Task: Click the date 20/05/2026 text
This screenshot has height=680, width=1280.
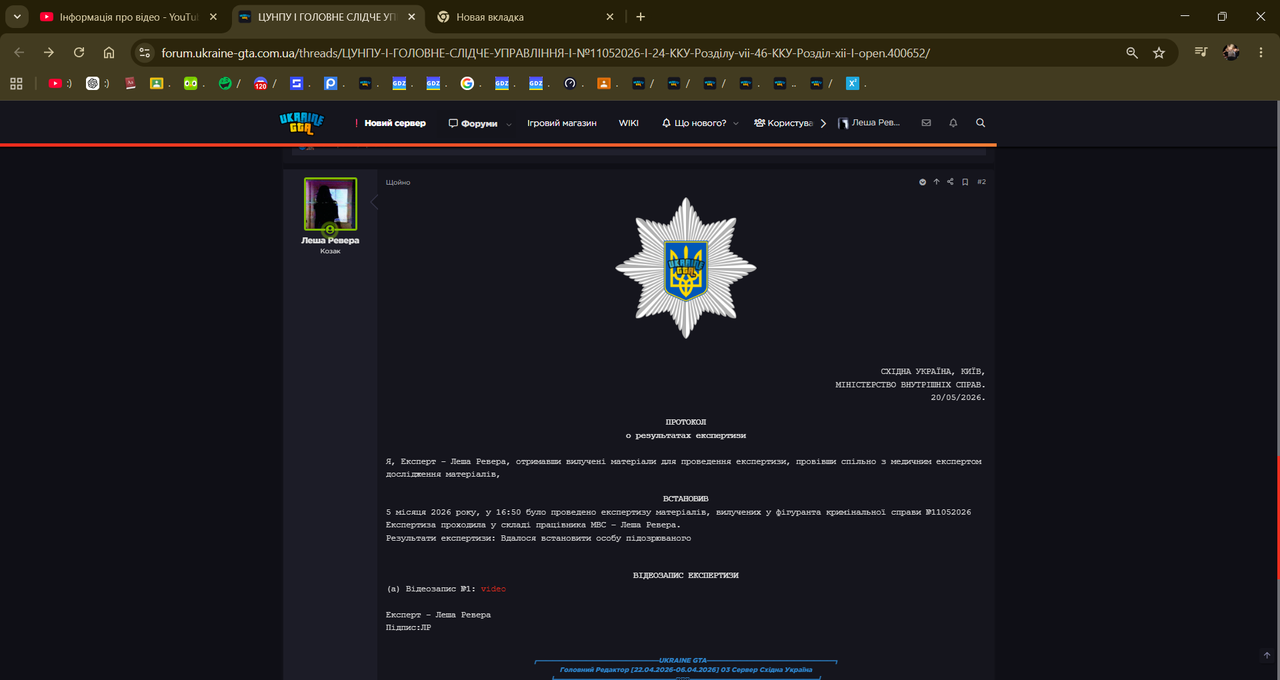Action: [x=958, y=397]
